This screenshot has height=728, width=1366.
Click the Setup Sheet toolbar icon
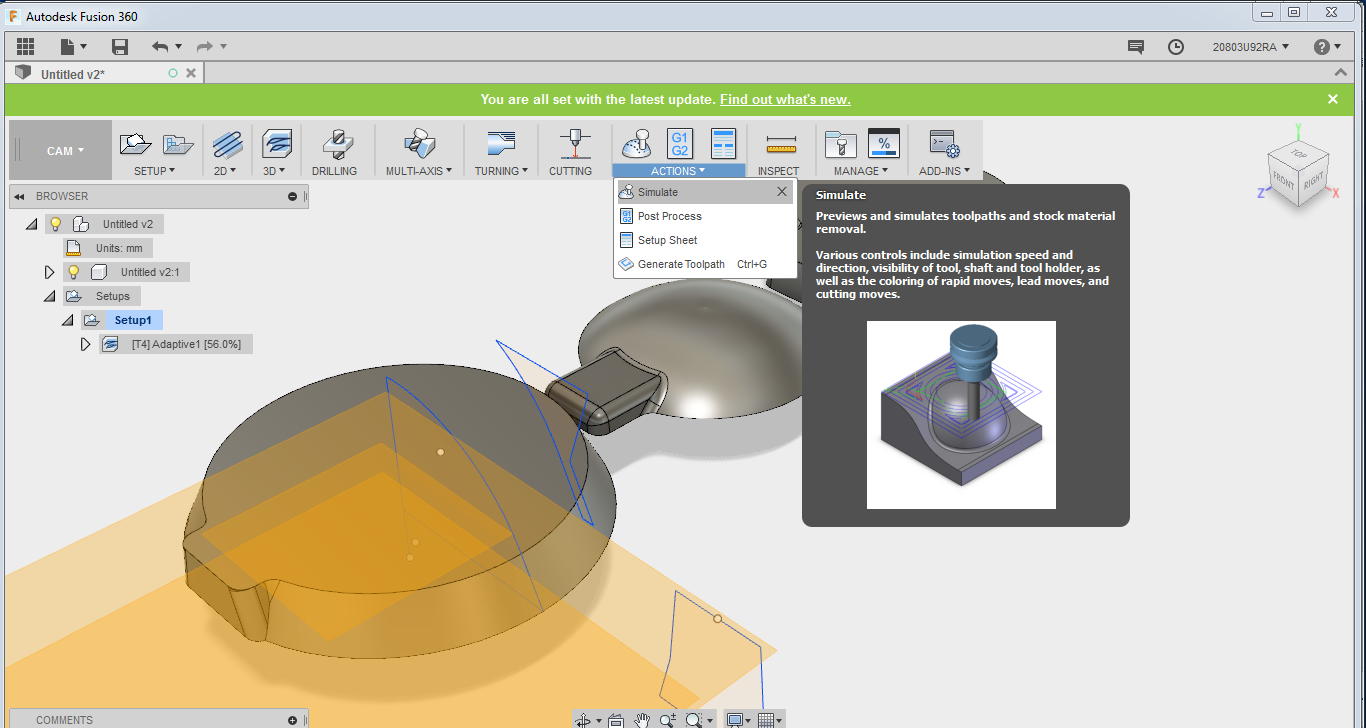[723, 144]
